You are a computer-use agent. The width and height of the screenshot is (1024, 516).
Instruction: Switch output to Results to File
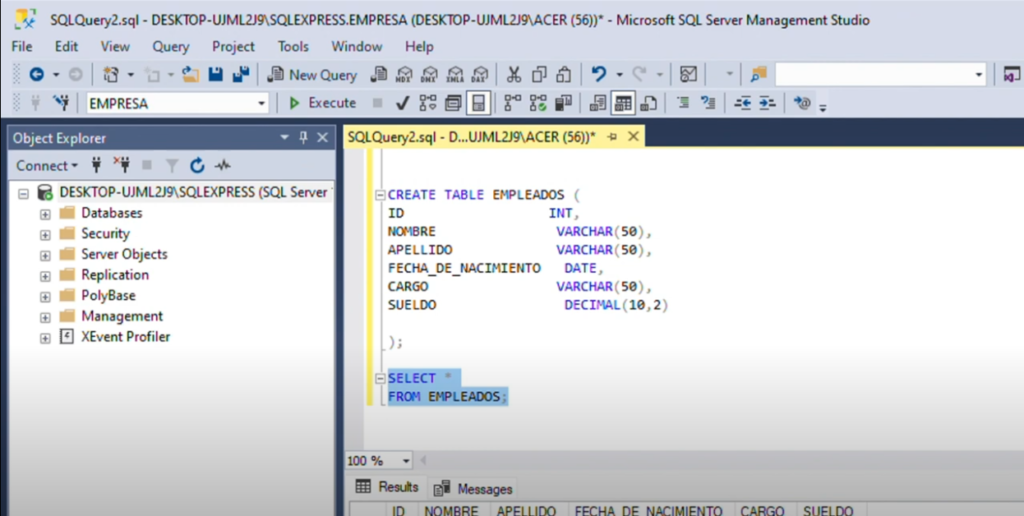pos(648,103)
